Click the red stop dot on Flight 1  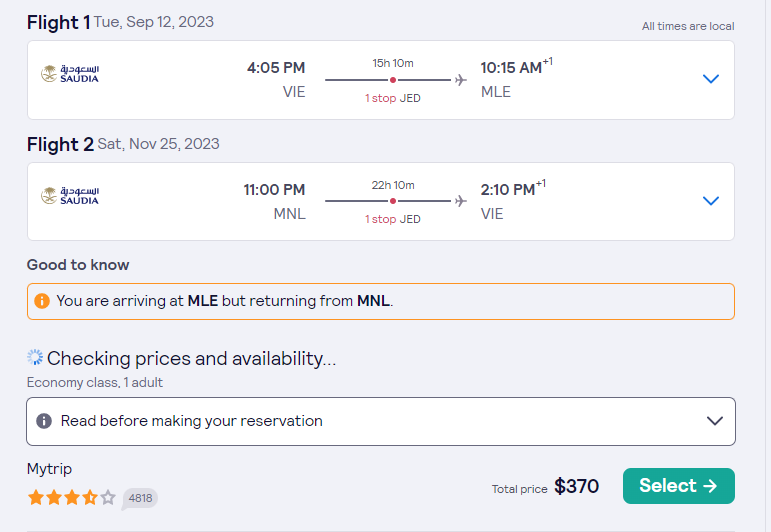pyautogui.click(x=392, y=80)
